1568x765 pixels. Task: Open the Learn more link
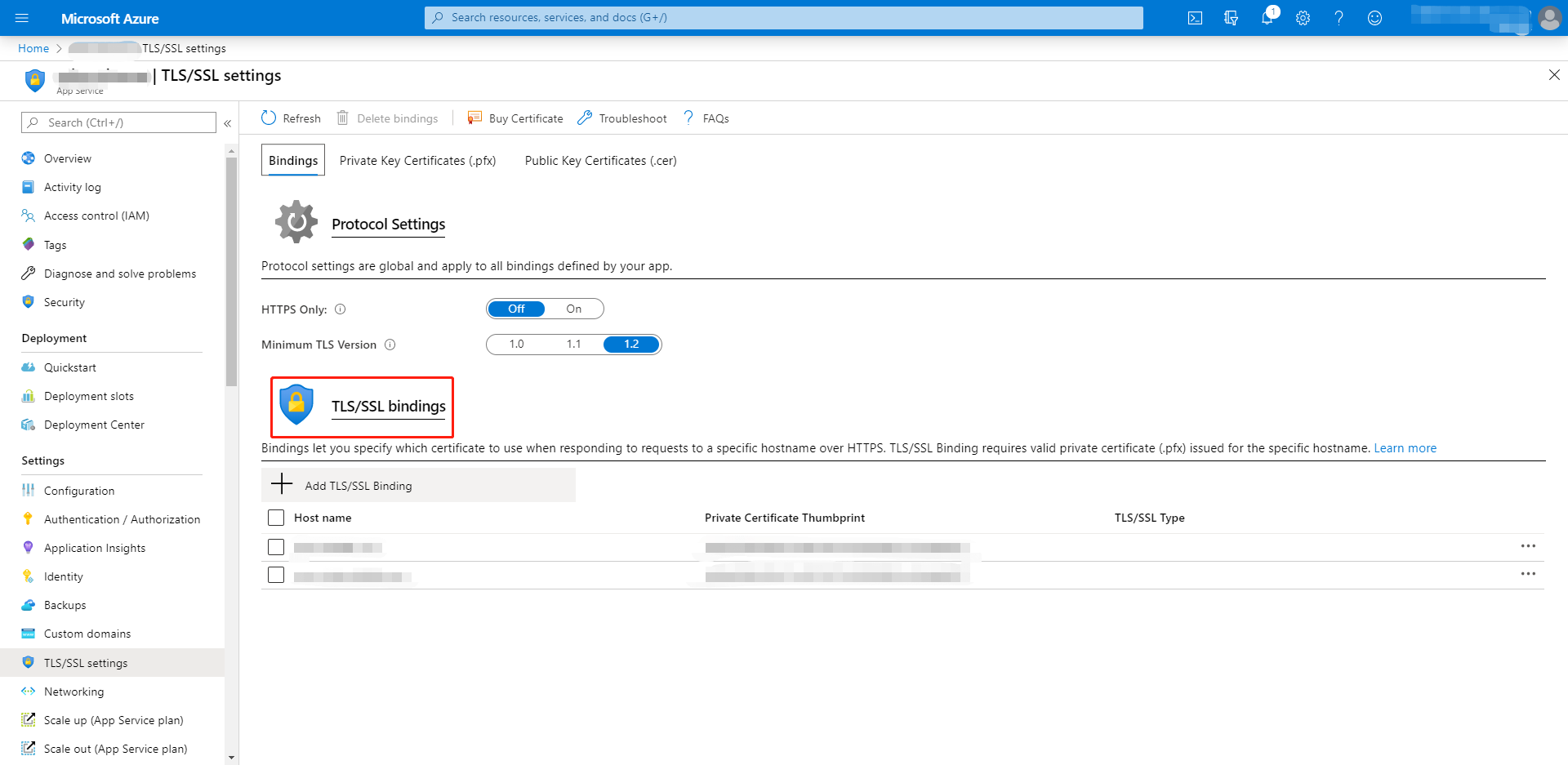point(1405,448)
